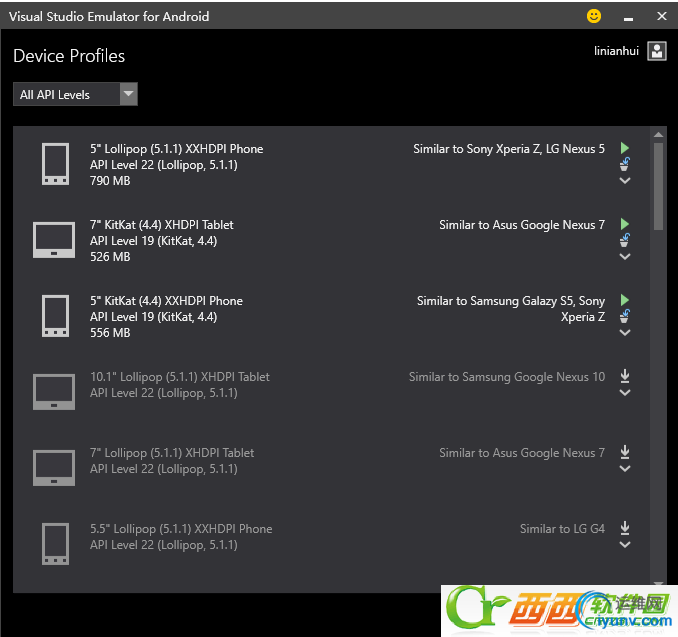
Task: Expand details for 5" KitKat XXHDPI Phone
Action: click(624, 333)
